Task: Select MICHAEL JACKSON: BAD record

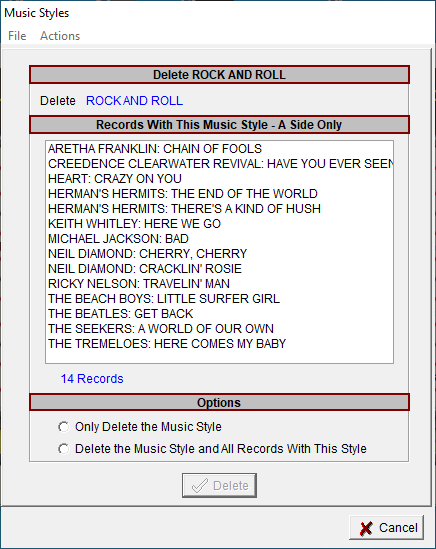Action: 219,239
